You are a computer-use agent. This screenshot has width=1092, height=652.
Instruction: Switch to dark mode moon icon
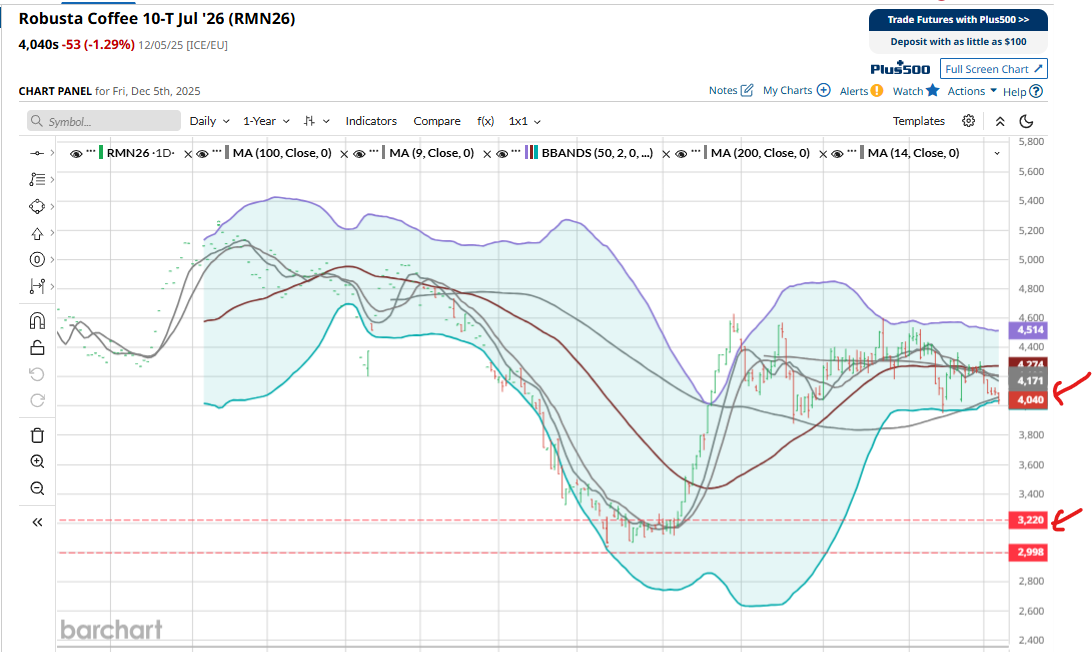[1026, 121]
